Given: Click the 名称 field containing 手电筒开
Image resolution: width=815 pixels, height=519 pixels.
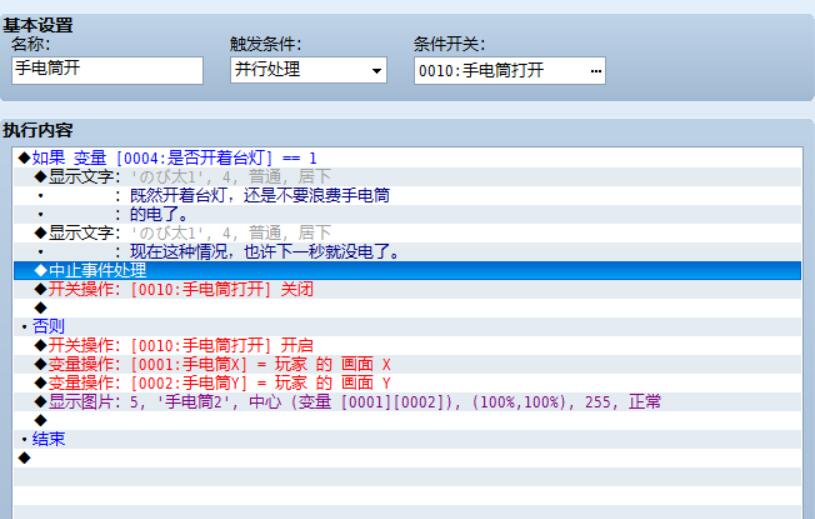Looking at the screenshot, I should point(107,70).
